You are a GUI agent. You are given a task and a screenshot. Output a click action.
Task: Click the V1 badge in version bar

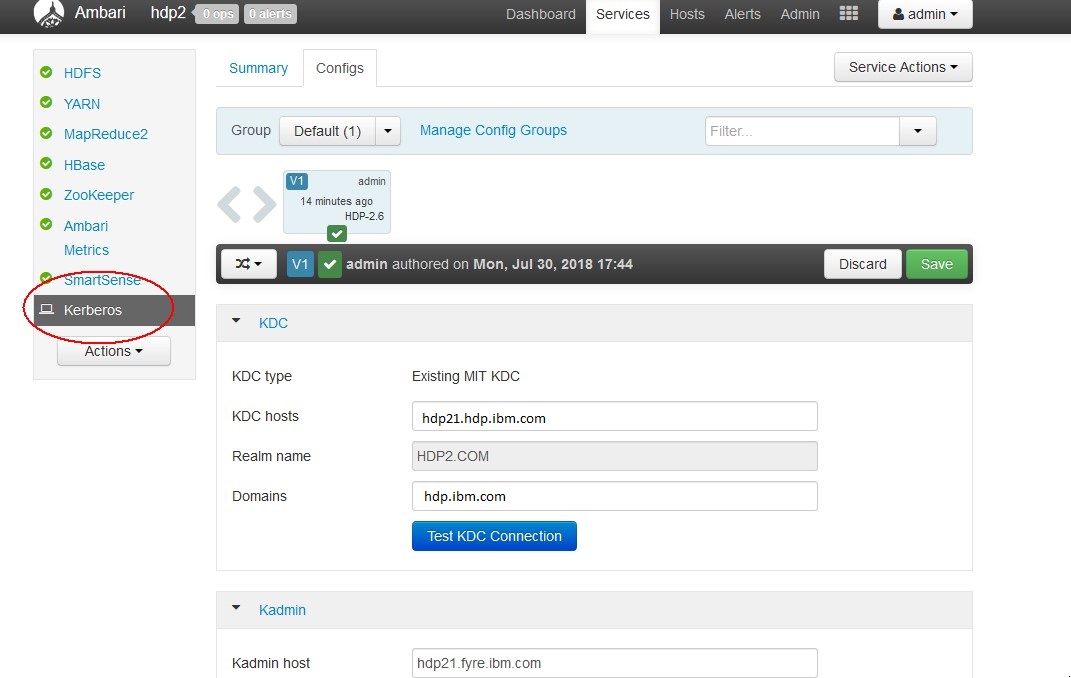(x=300, y=264)
